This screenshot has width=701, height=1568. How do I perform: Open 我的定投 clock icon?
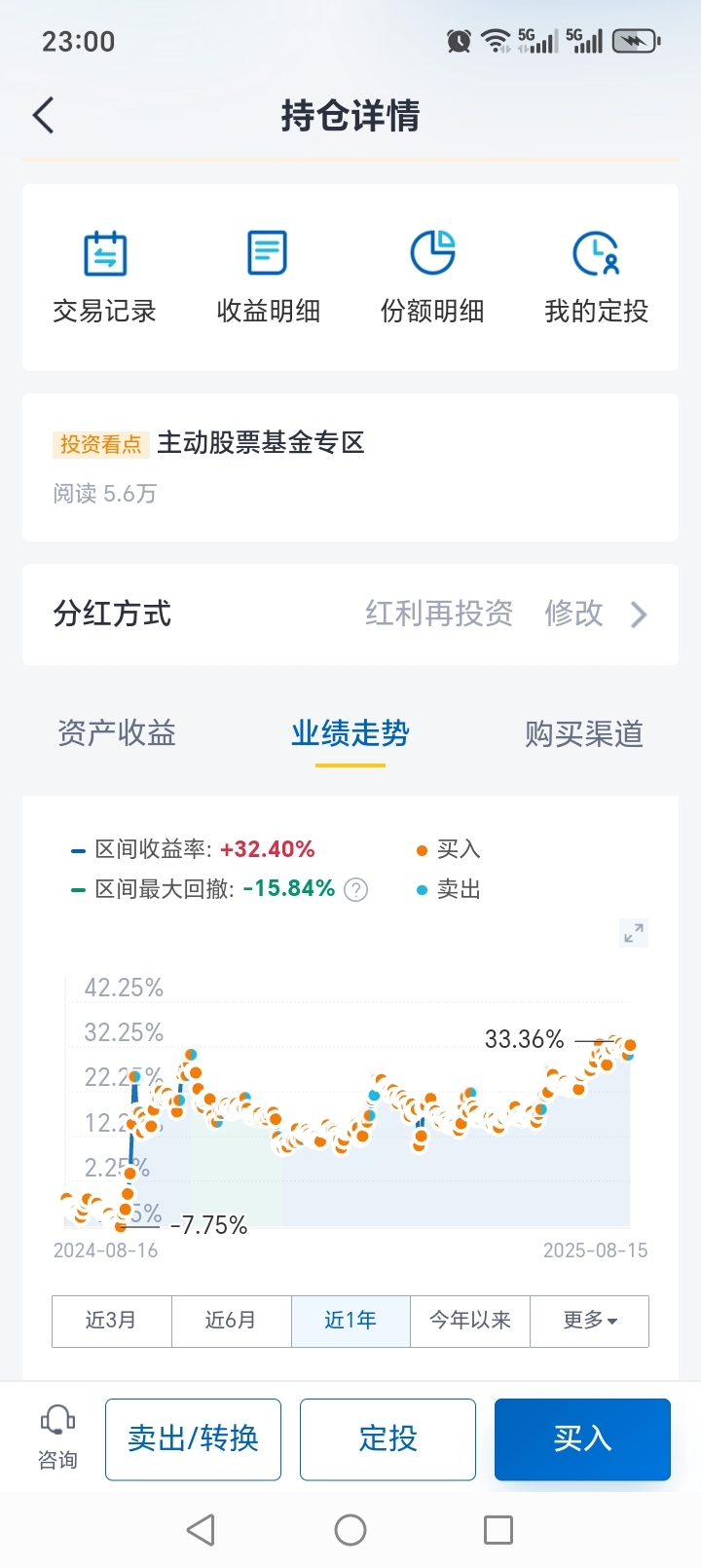point(596,253)
